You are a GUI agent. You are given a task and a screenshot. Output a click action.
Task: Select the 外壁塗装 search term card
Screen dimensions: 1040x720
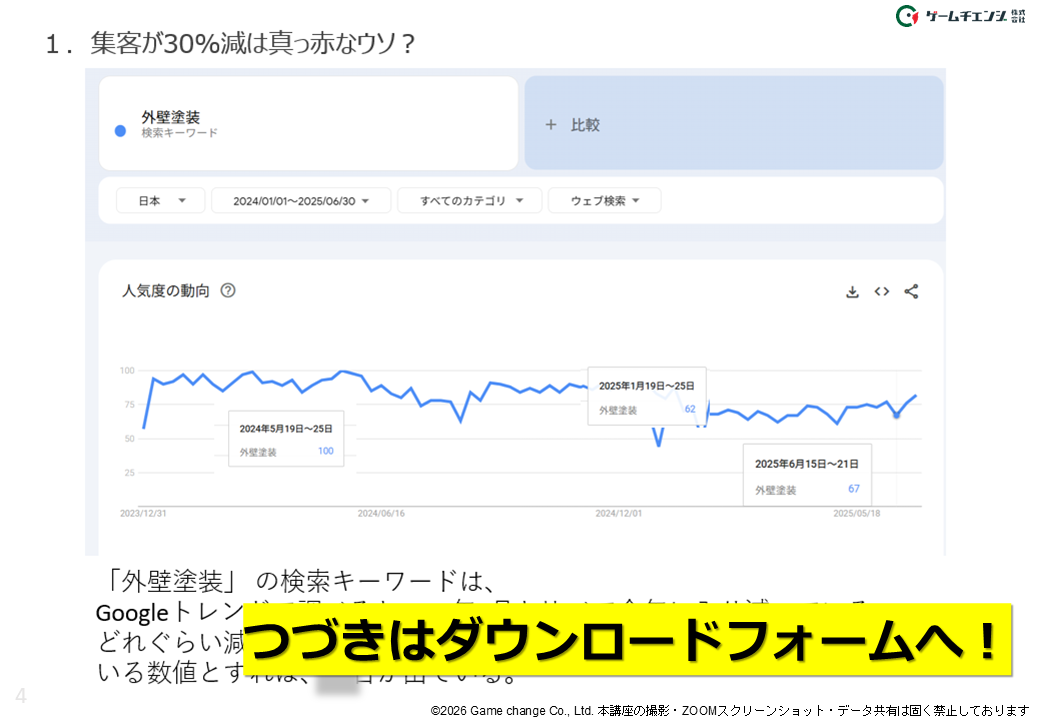308,123
